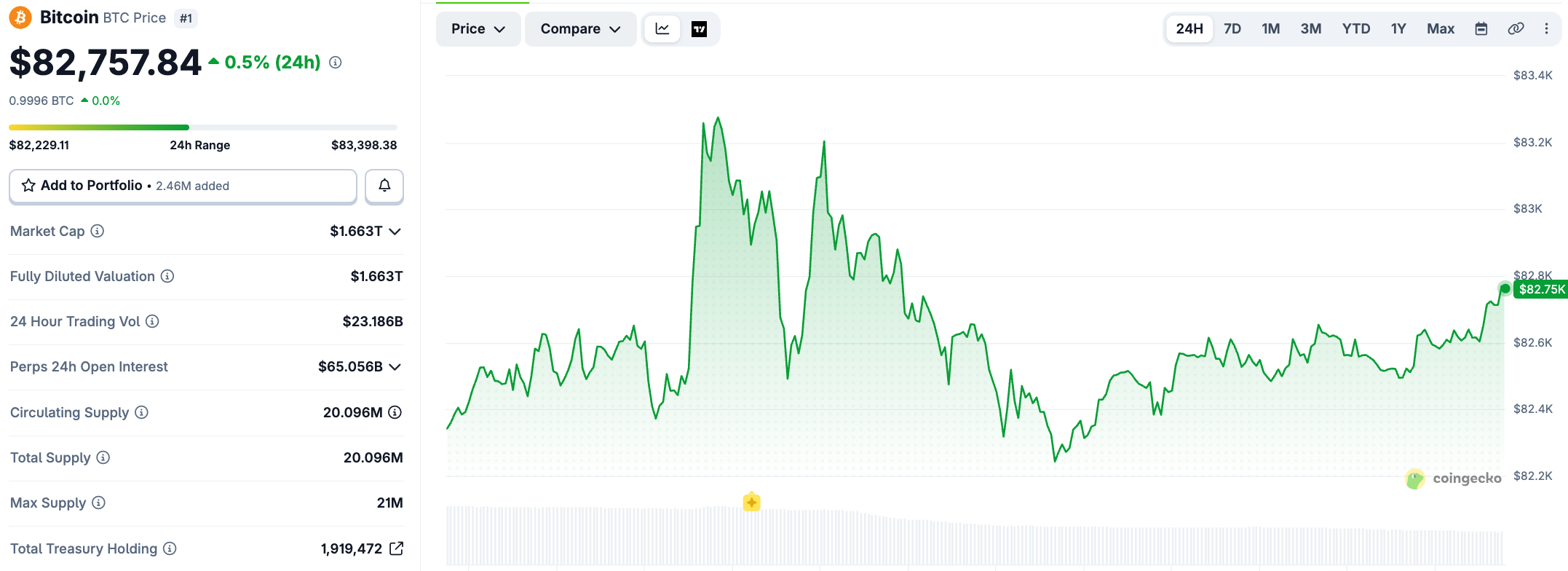Select the 3M time range tab
The width and height of the screenshot is (1568, 571).
click(x=1311, y=29)
